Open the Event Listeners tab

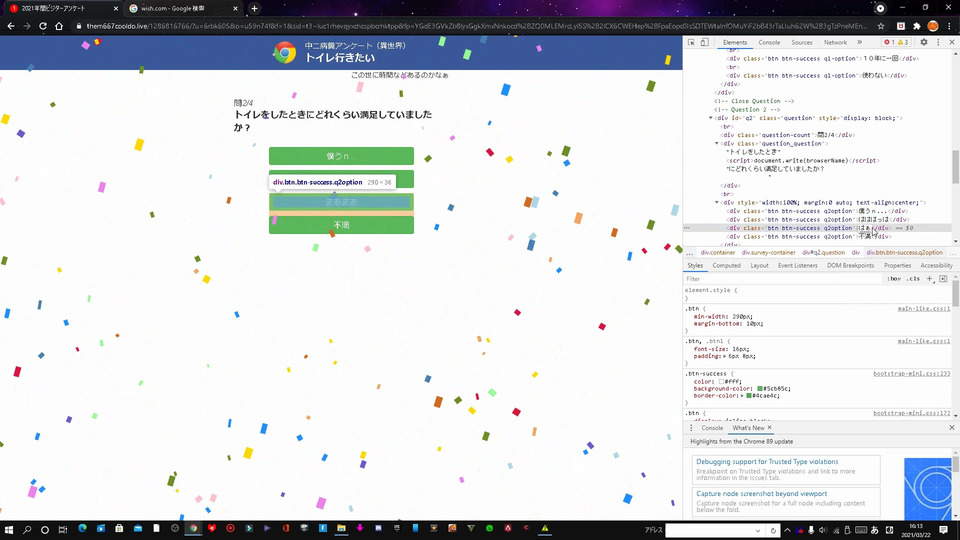[797, 266]
